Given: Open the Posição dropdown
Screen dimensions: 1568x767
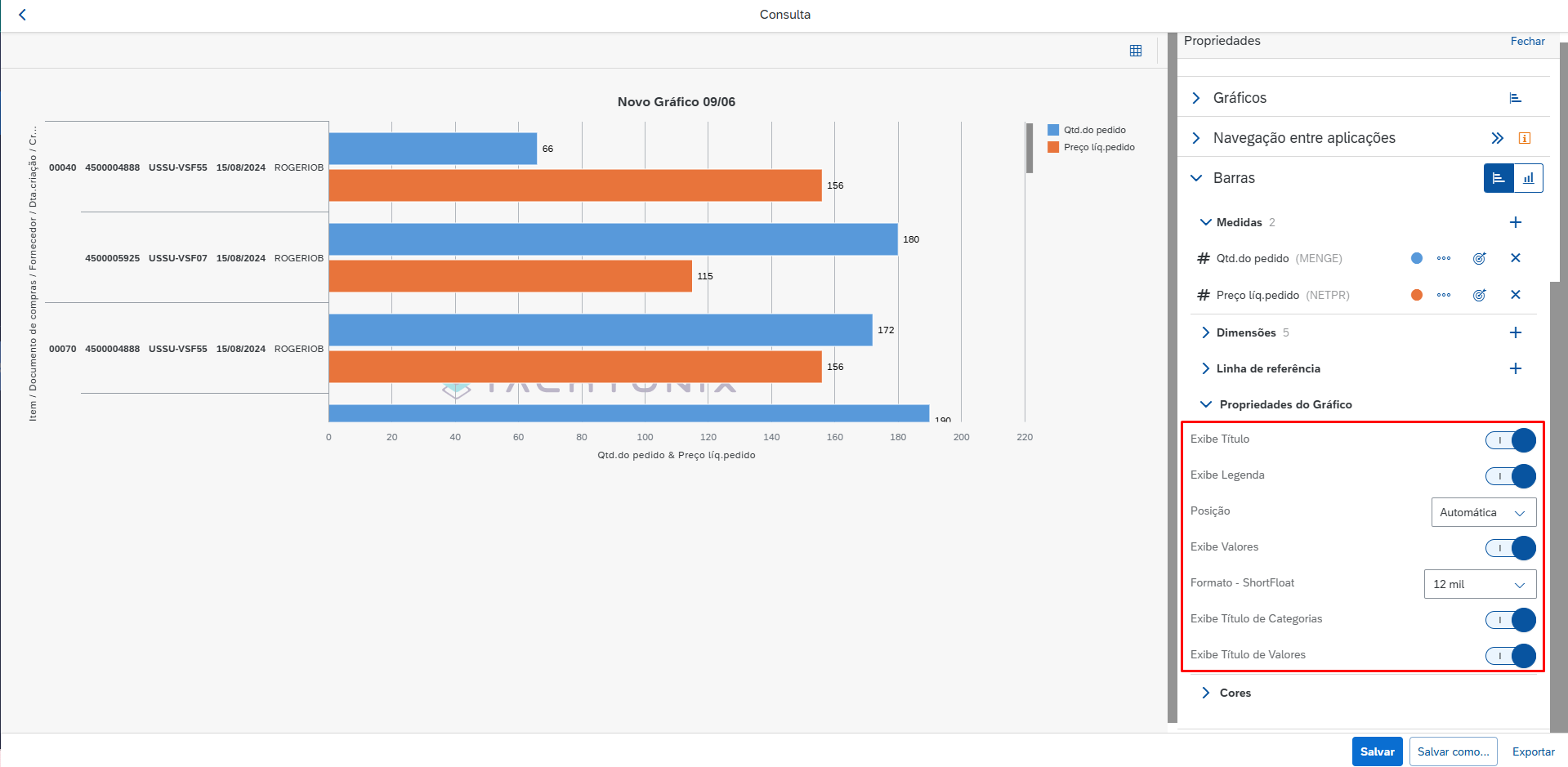Looking at the screenshot, I should tap(1483, 512).
